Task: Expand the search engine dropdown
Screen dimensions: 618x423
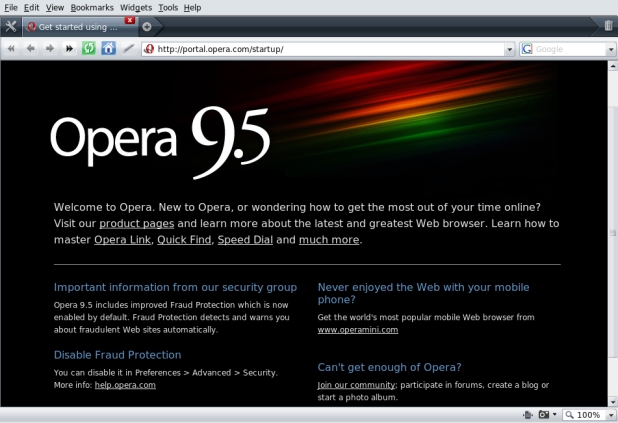Action: pyautogui.click(x=611, y=49)
